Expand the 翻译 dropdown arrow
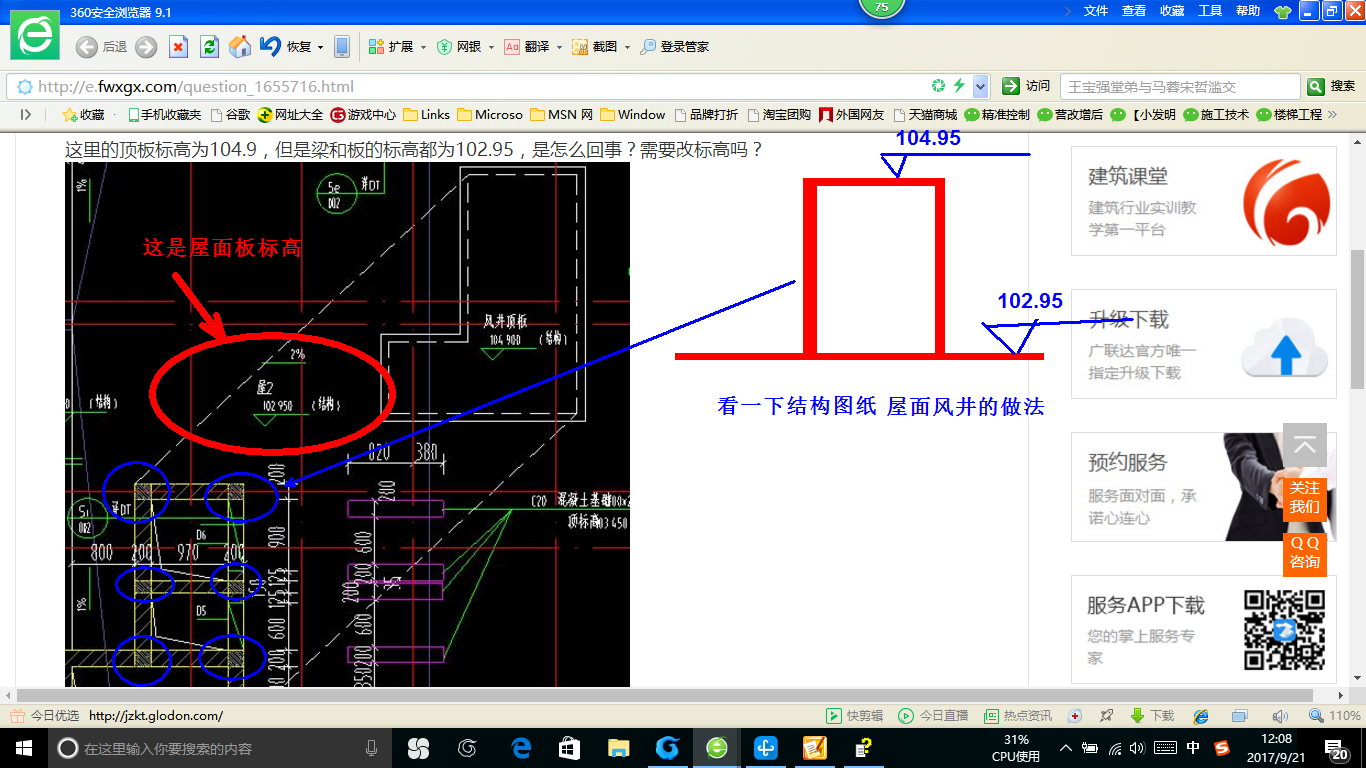The width and height of the screenshot is (1366, 768). 559,47
